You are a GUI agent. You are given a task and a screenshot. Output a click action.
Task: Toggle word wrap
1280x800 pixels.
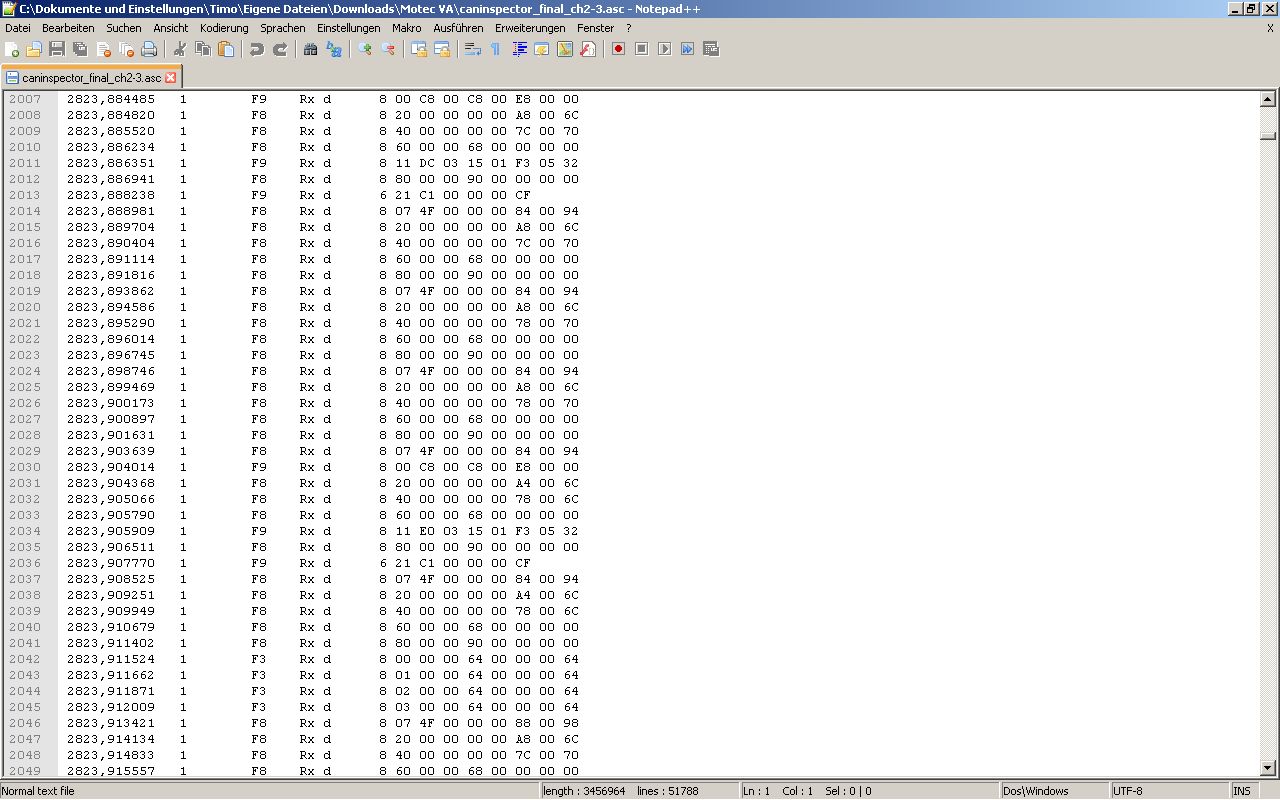pyautogui.click(x=473, y=49)
